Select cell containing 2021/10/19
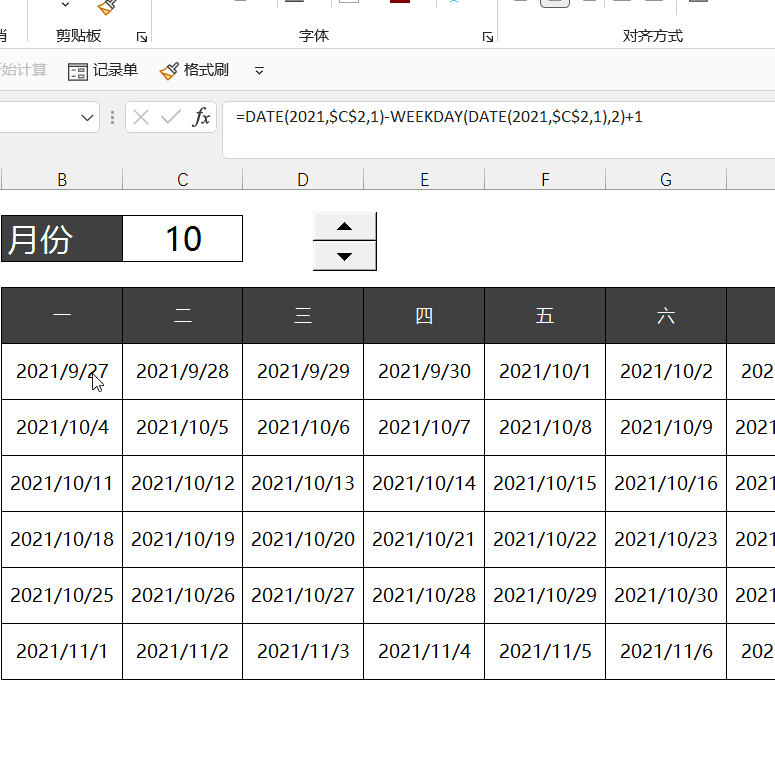Image resolution: width=775 pixels, height=782 pixels. [183, 539]
